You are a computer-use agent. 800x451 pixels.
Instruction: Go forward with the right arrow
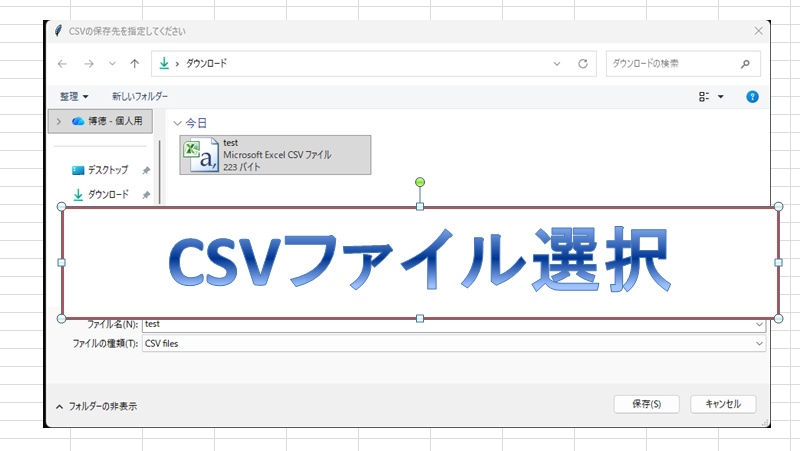(89, 64)
